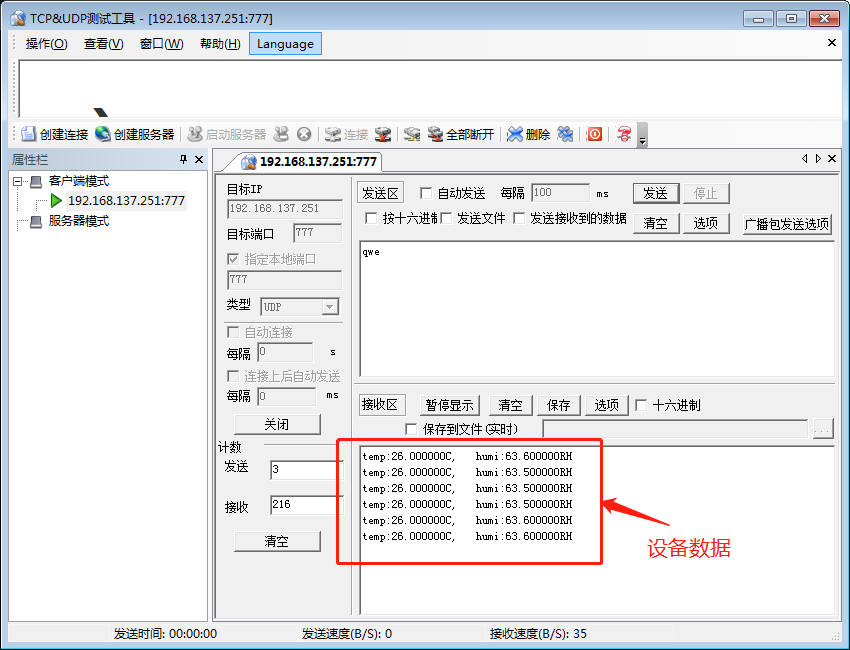This screenshot has width=850, height=650.
Task: Check the 按十六进制 send option
Action: pyautogui.click(x=369, y=219)
